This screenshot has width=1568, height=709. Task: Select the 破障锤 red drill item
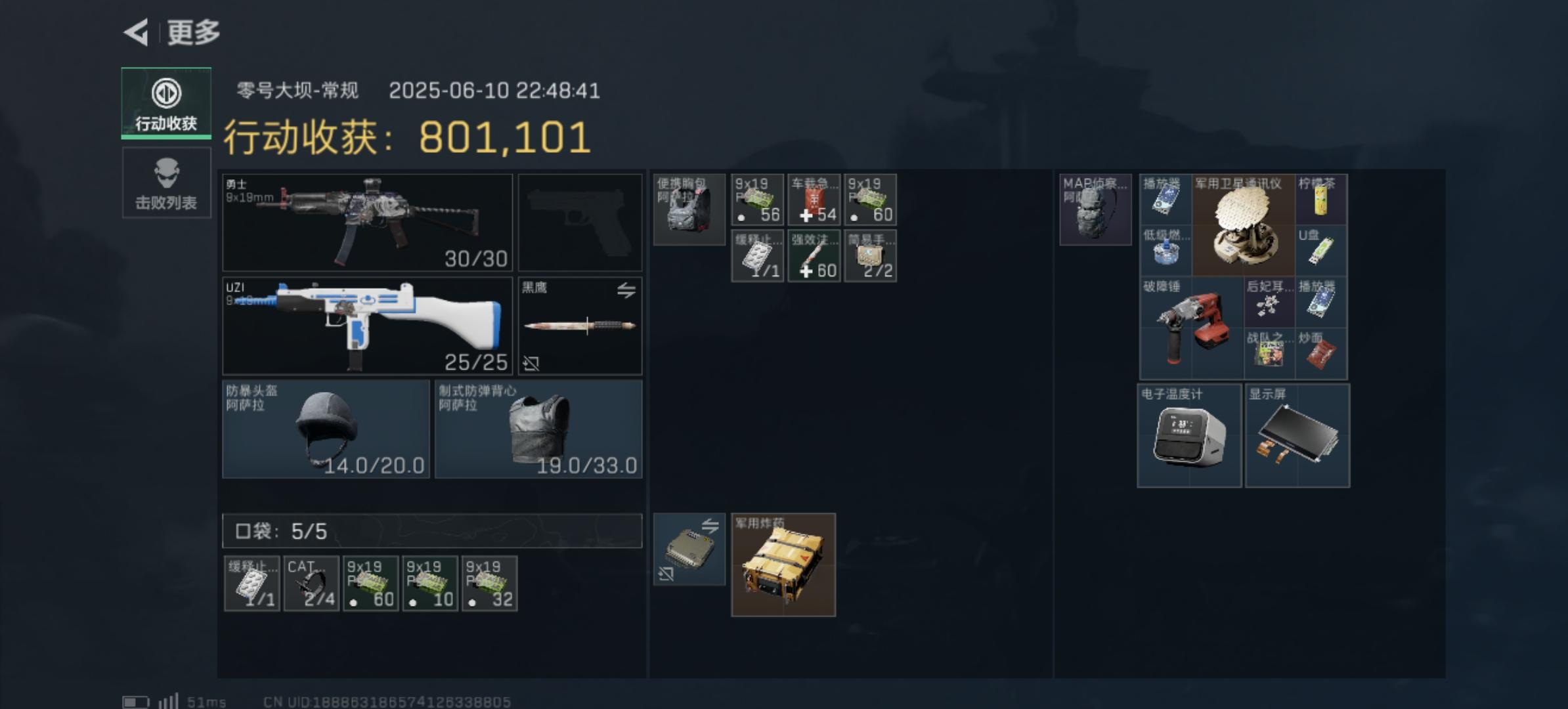point(1192,328)
